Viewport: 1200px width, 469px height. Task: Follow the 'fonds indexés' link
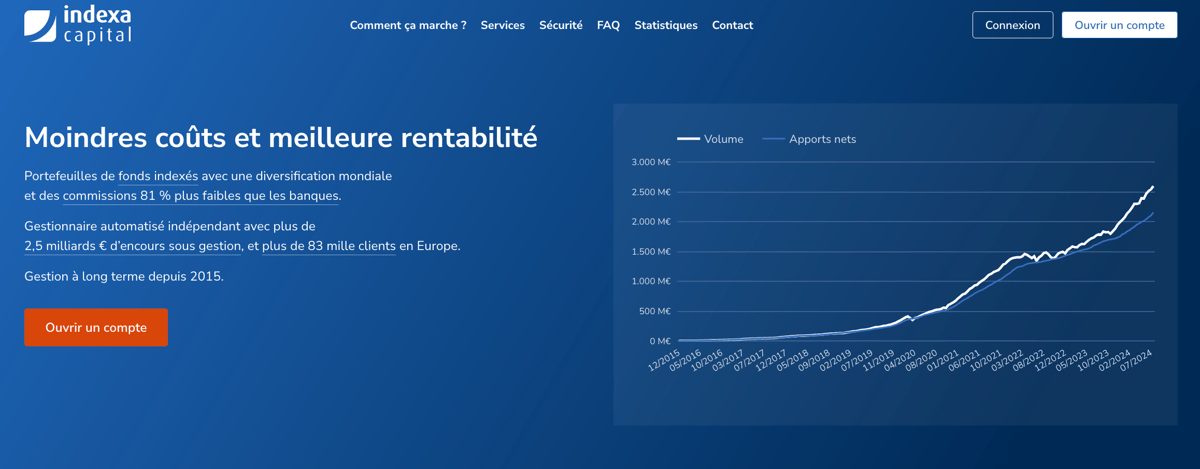pyautogui.click(x=158, y=176)
